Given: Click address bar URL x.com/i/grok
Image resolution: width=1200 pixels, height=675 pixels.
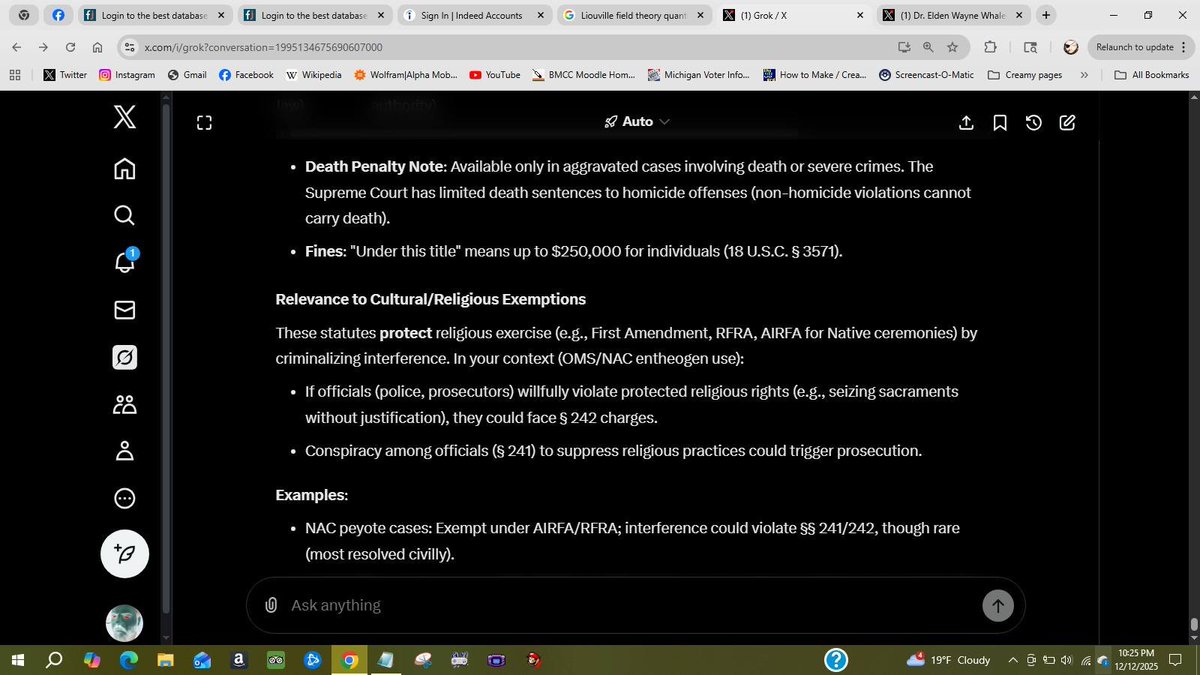Looking at the screenshot, I should click(x=263, y=47).
